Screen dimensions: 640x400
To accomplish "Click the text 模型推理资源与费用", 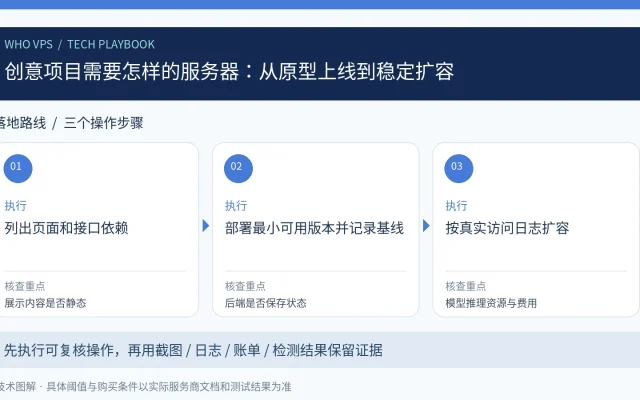I will [x=491, y=303].
